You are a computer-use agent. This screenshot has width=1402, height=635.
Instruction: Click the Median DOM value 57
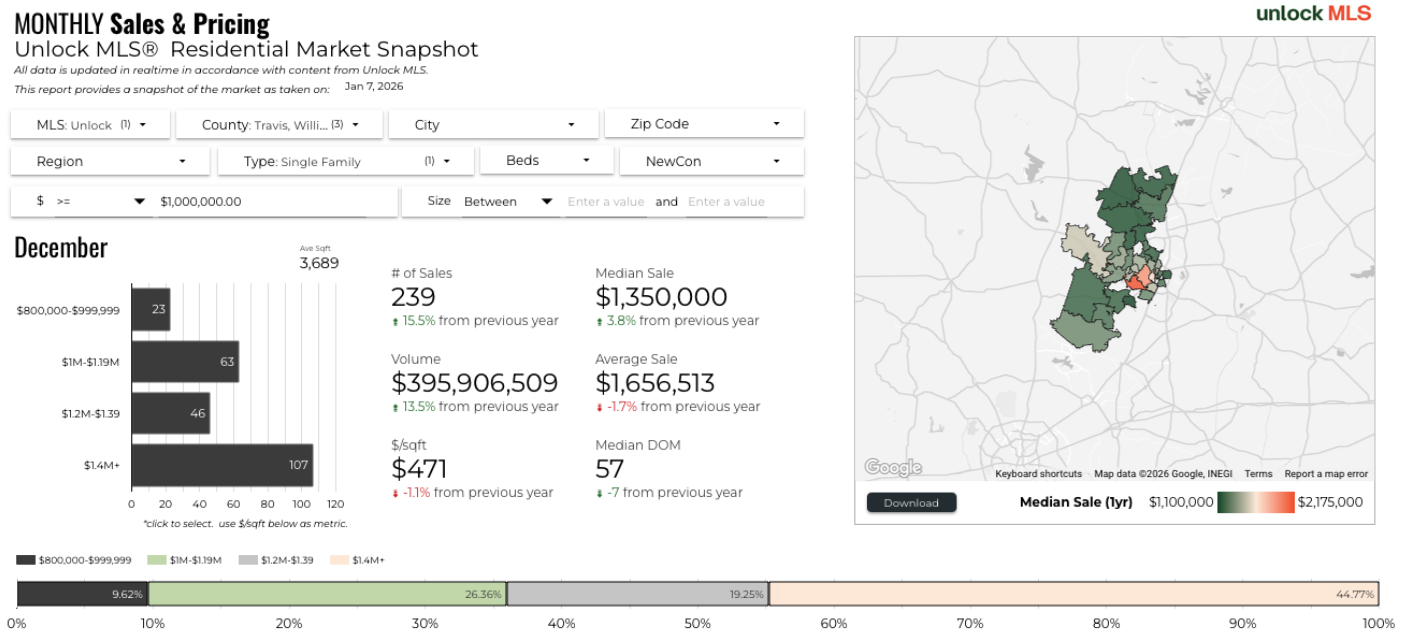[x=610, y=469]
